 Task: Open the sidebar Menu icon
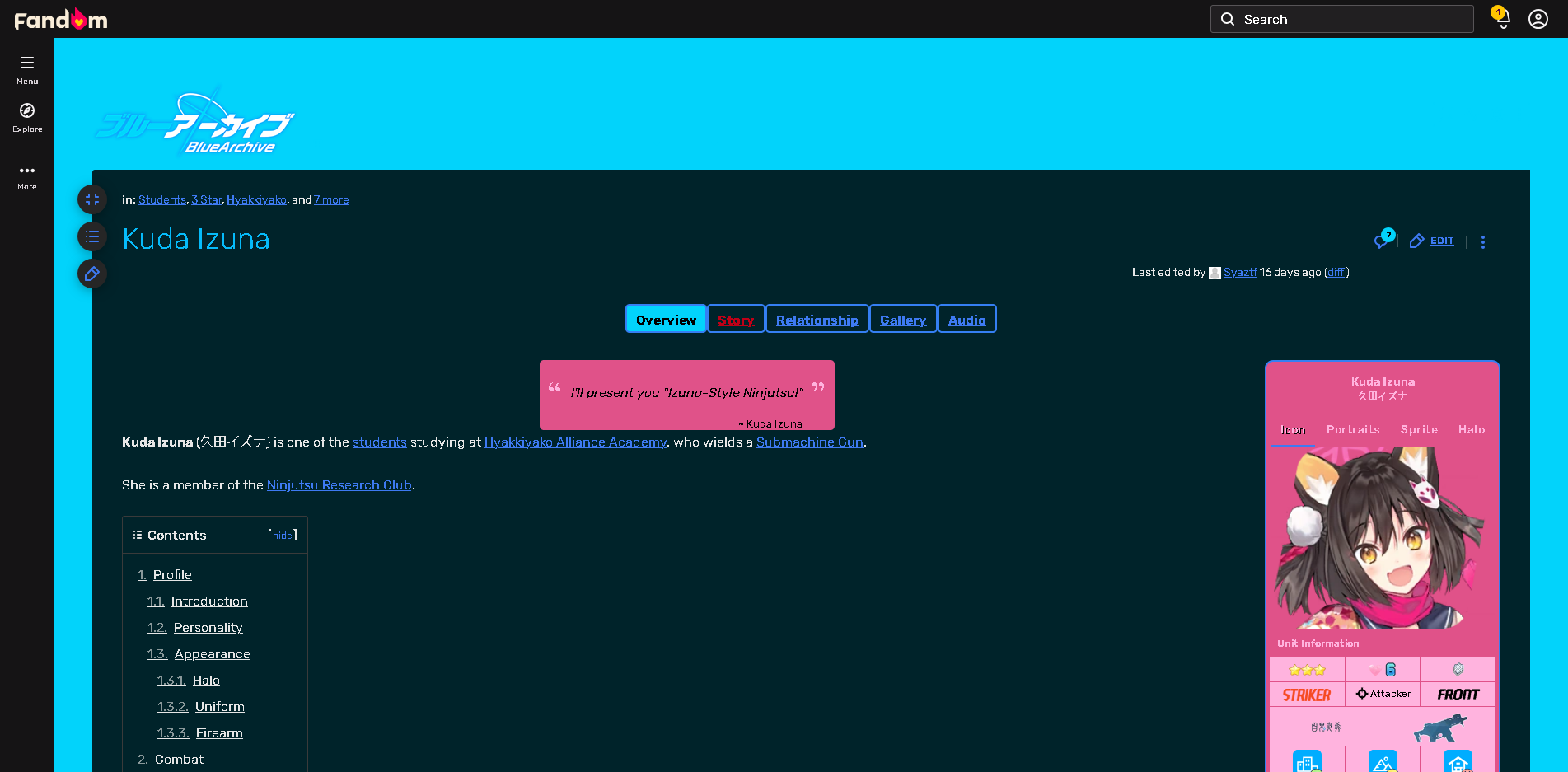[x=27, y=63]
